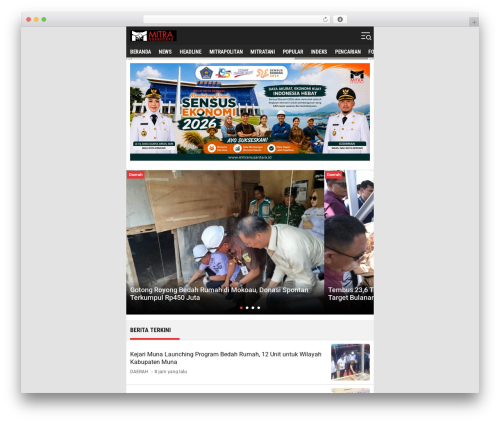Go to the POPULAR menu
500x423 pixels.
[x=293, y=52]
